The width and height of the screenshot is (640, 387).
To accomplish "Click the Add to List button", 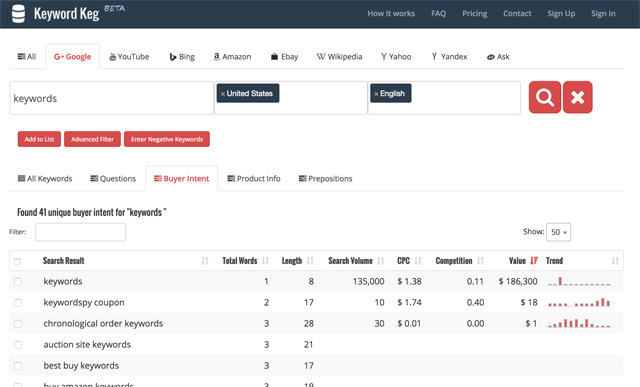I will 39,139.
